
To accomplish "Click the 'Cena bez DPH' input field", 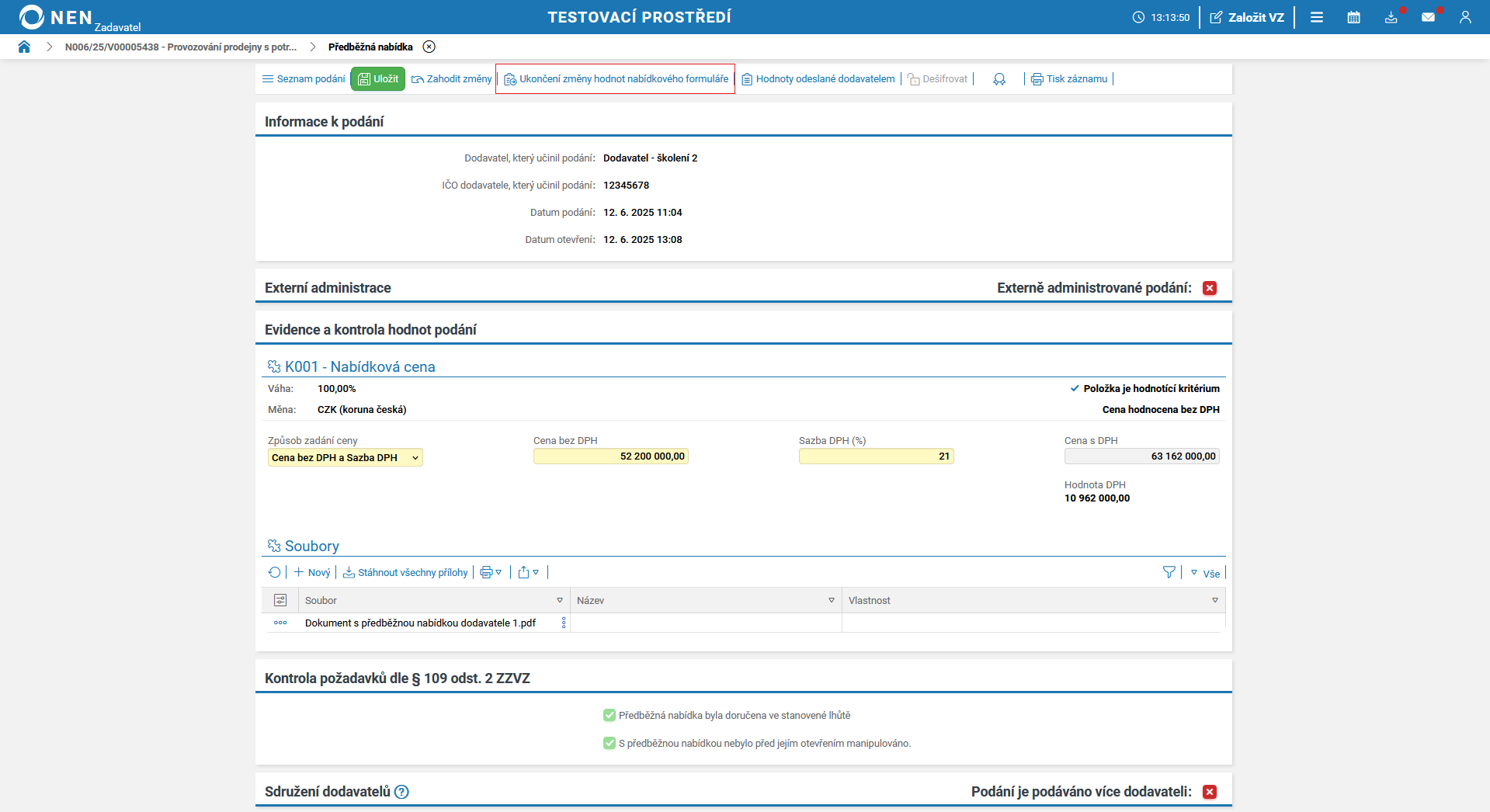I will click(610, 456).
